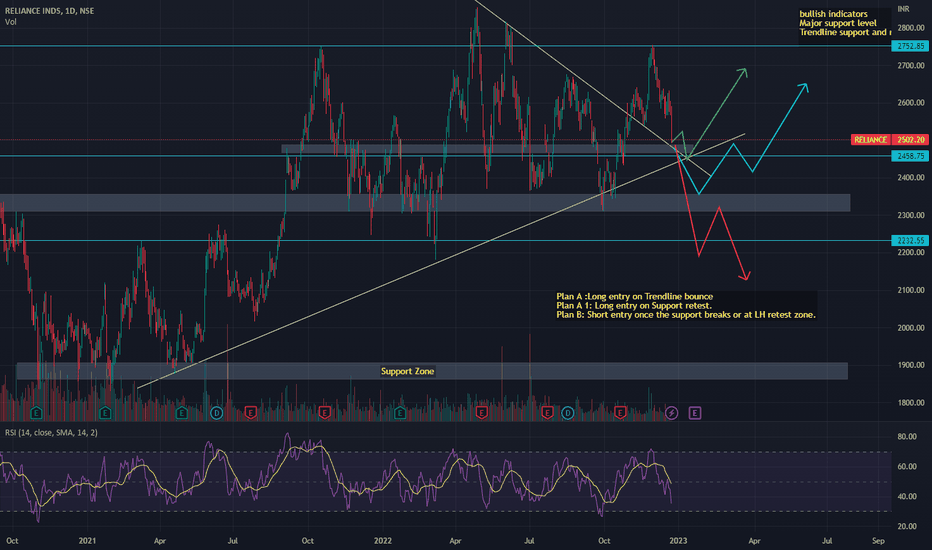Click the red RELIANCE 2502.20 last price tag
Image resolution: width=932 pixels, height=550 pixels.
(x=890, y=140)
